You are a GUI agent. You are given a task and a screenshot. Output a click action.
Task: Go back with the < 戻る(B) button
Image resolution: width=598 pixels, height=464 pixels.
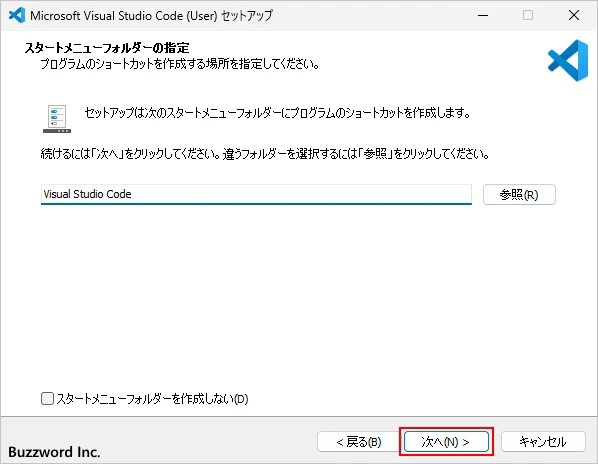coord(359,442)
